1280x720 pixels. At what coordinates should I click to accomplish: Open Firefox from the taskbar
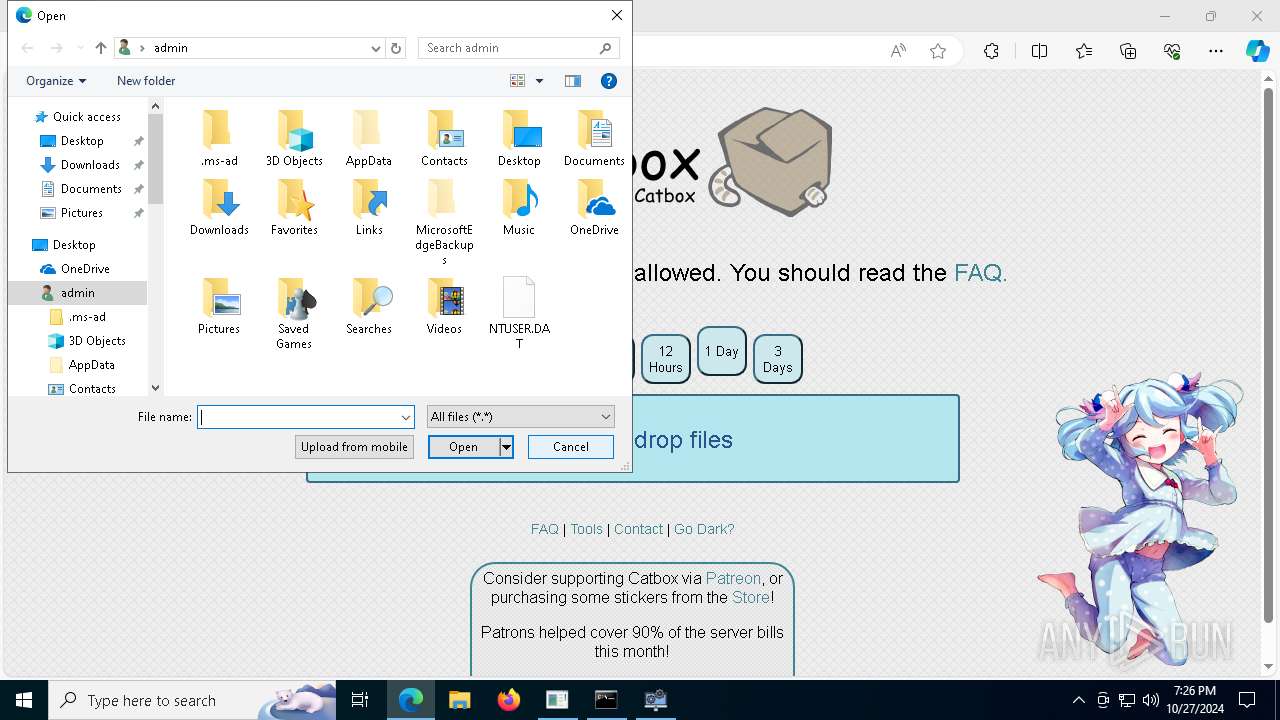(508, 700)
